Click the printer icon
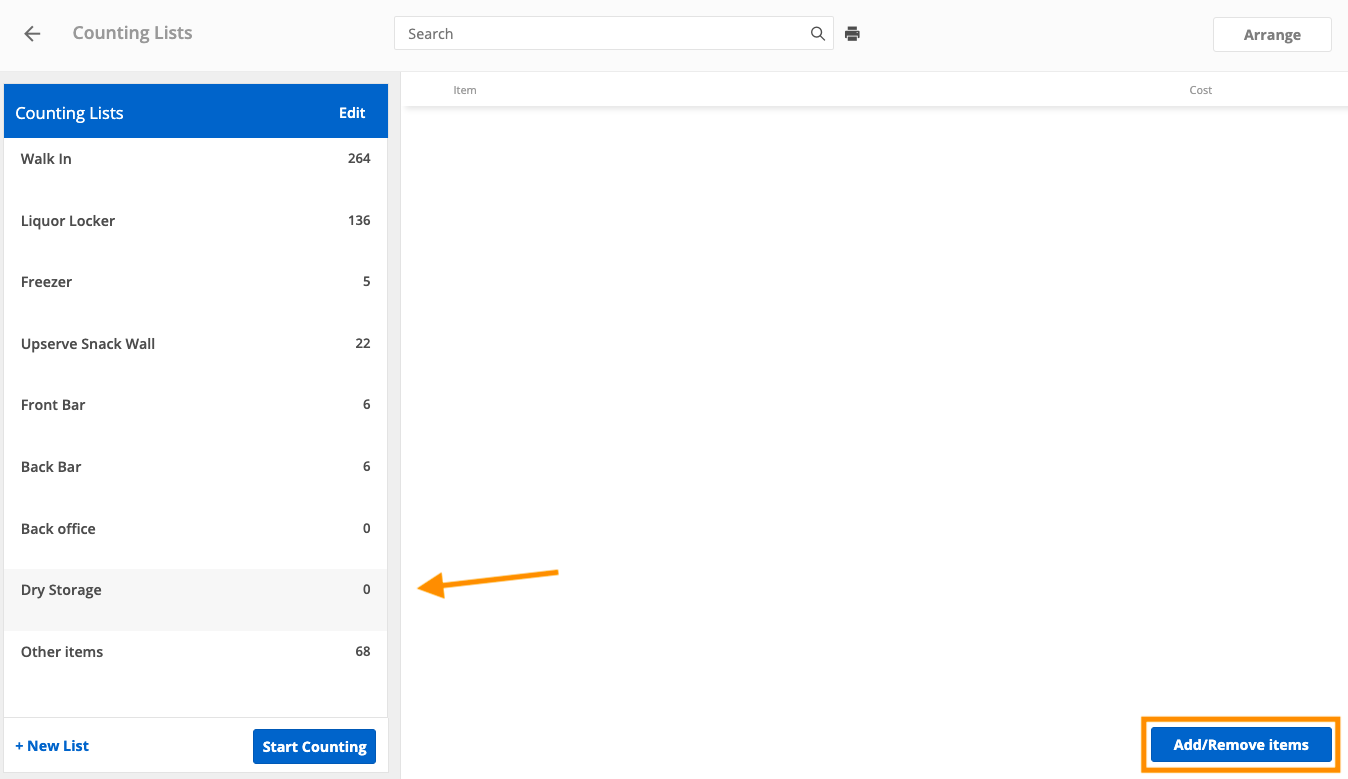Viewport: 1348px width, 779px height. tap(852, 34)
